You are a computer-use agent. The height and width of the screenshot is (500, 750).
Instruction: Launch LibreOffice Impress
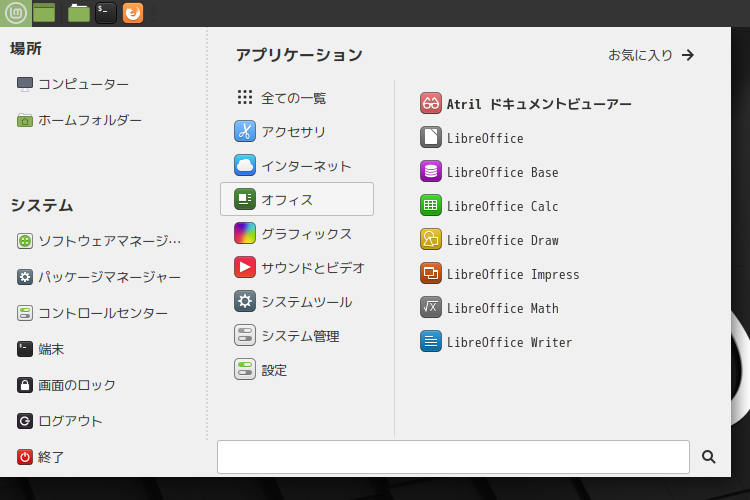coord(500,274)
